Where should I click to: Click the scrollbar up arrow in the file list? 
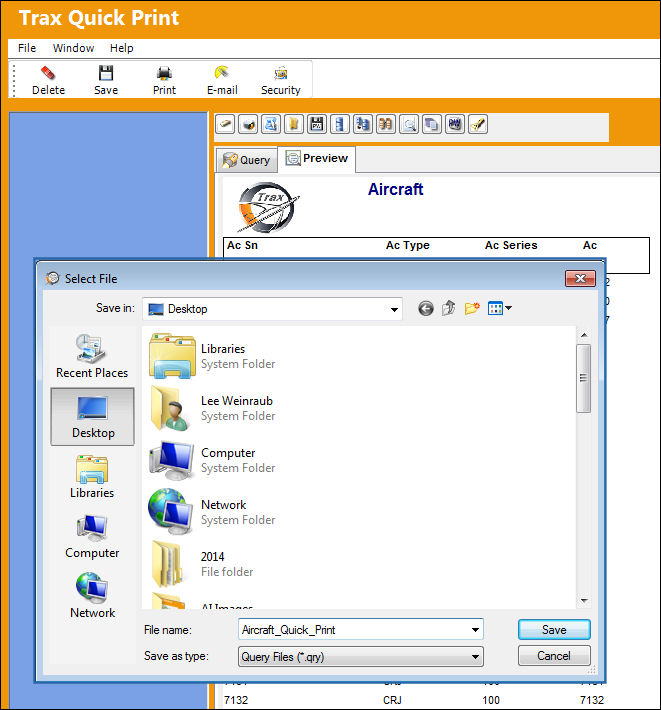(x=584, y=335)
